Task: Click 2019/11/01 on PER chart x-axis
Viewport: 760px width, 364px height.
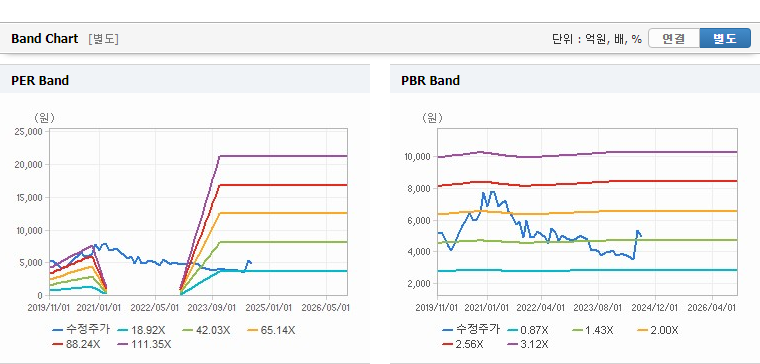Action: click(x=49, y=308)
